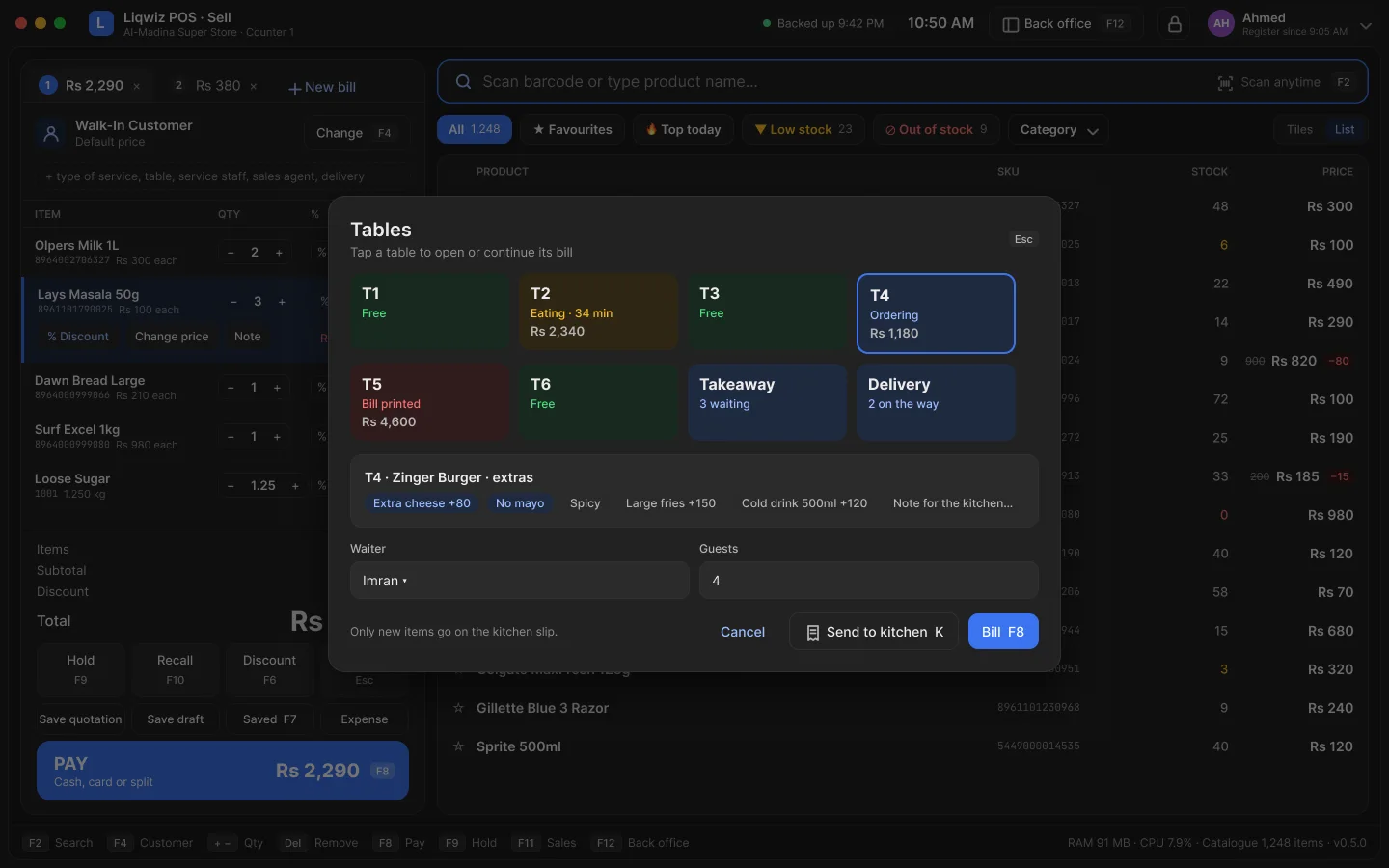Click the Walk-In Customer person icon
Image resolution: width=1389 pixels, height=868 pixels.
tap(51, 133)
